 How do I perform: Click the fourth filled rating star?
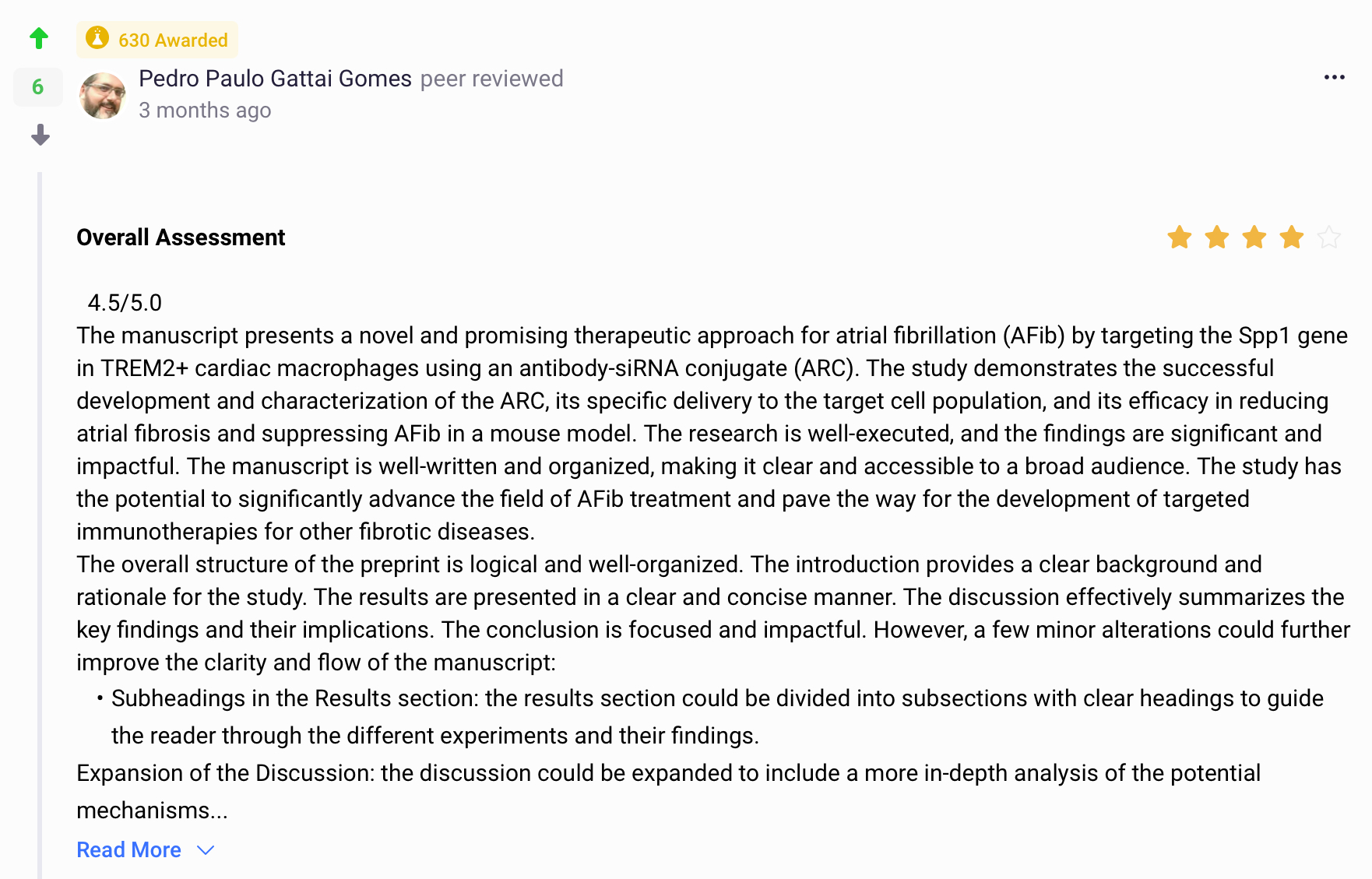pos(1291,237)
